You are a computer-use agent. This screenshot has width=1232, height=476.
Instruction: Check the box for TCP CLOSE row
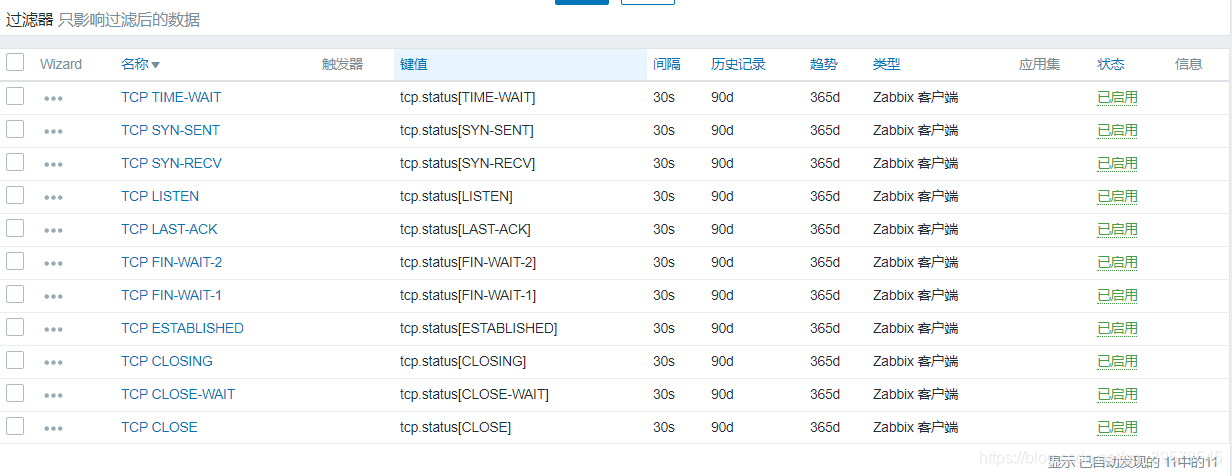pyautogui.click(x=15, y=426)
